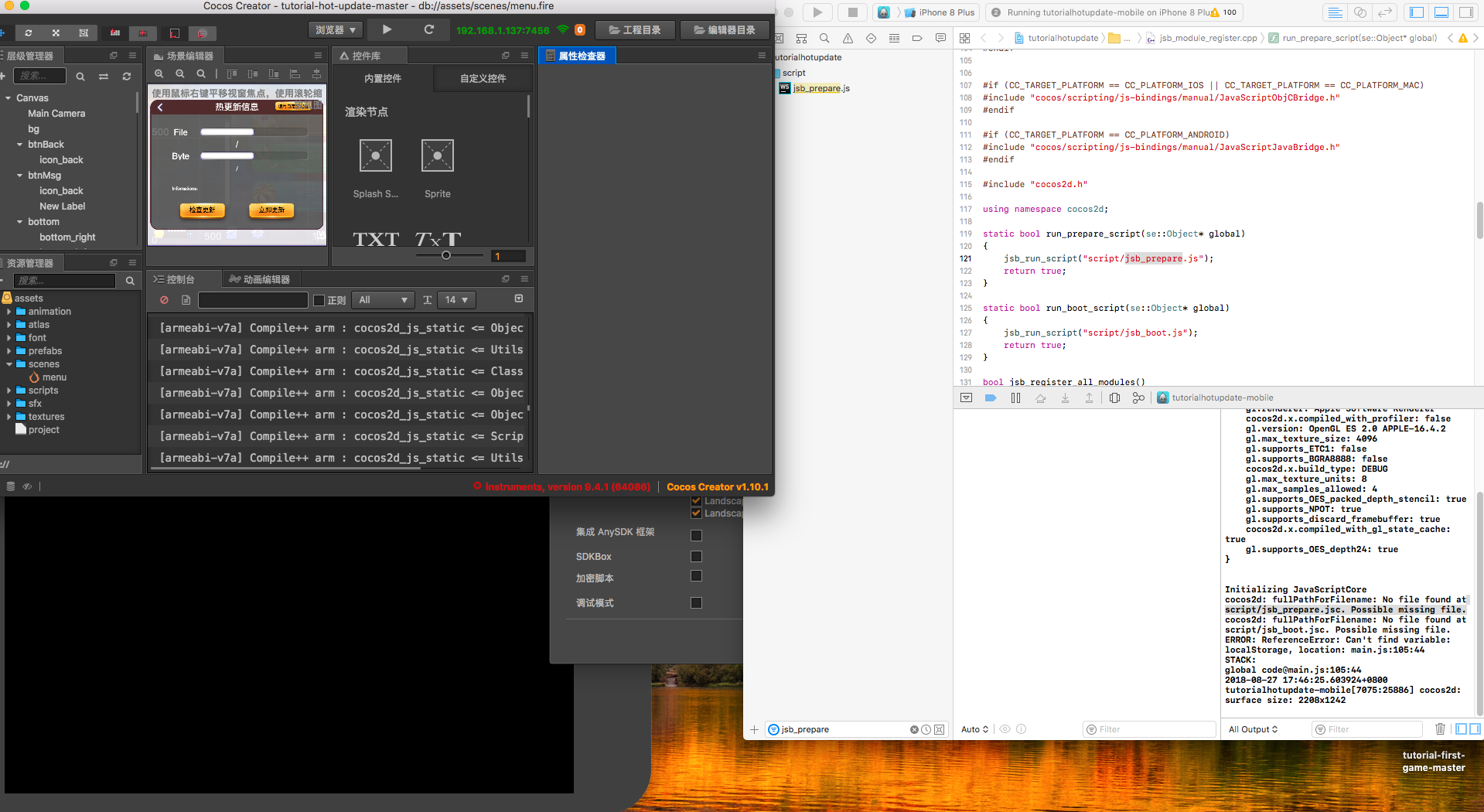
Task: Enable the SDKBox checkbox
Action: [x=696, y=556]
